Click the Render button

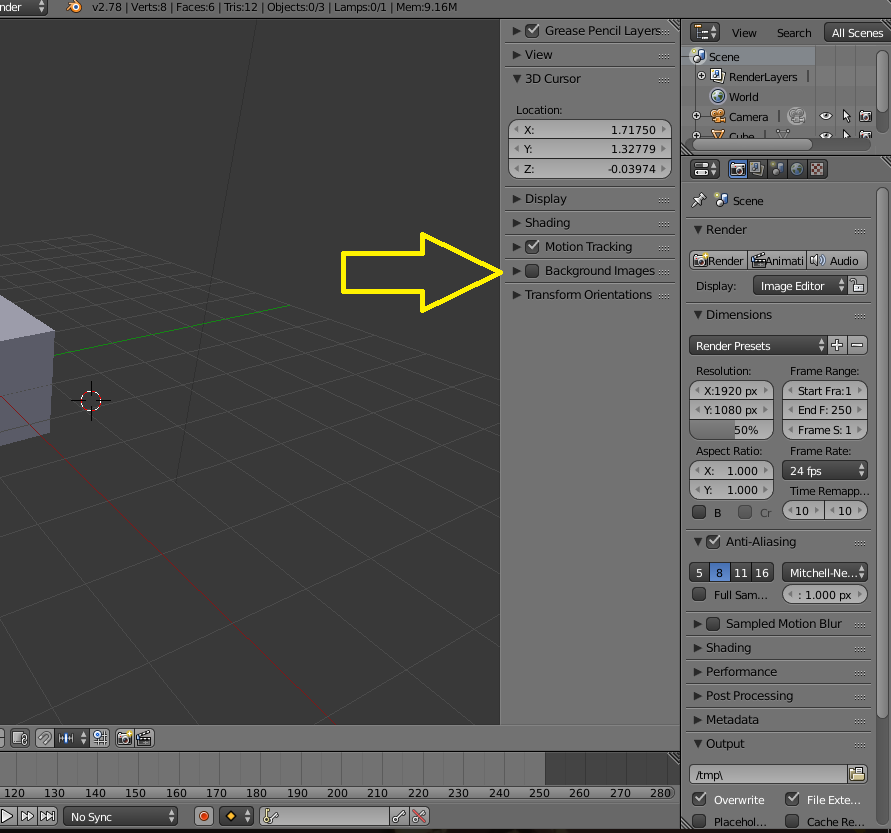pyautogui.click(x=718, y=260)
